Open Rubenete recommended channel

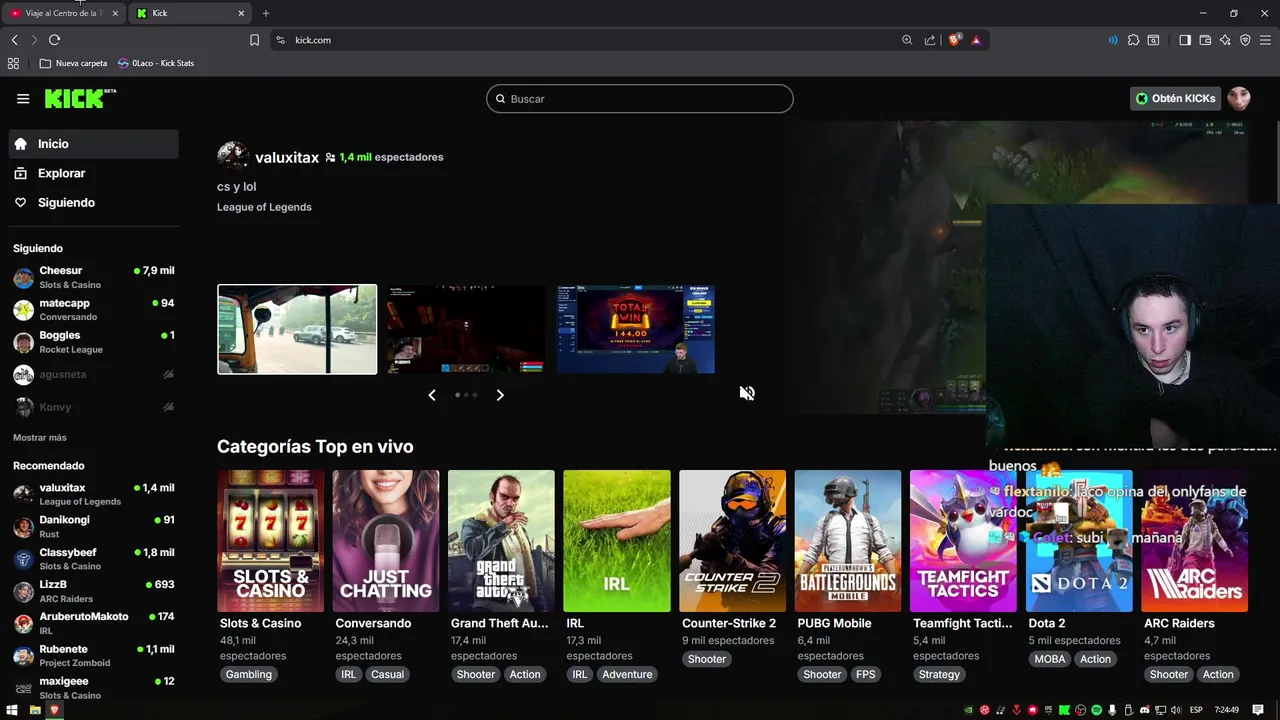coord(94,655)
